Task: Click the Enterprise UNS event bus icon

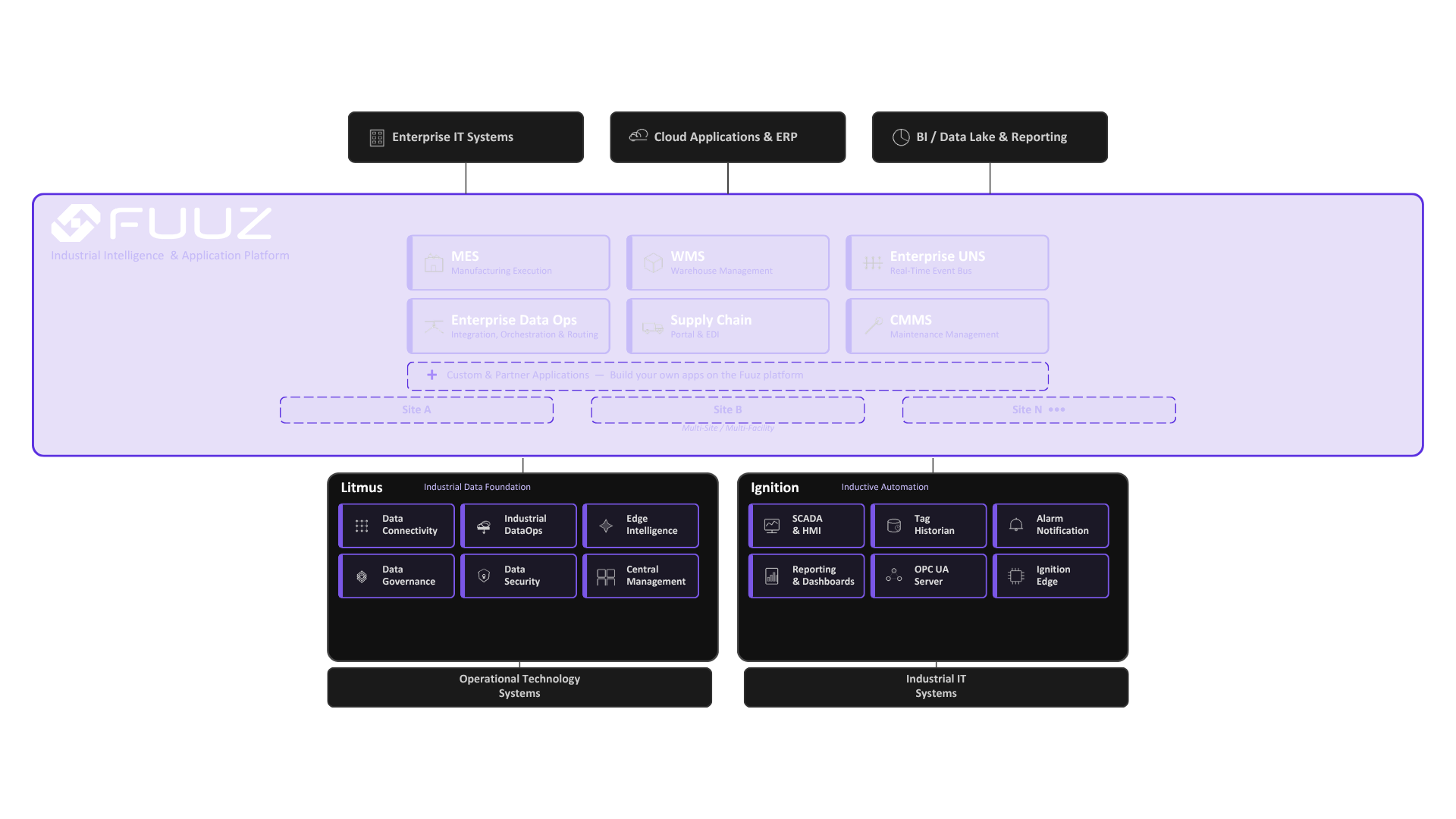Action: [873, 263]
